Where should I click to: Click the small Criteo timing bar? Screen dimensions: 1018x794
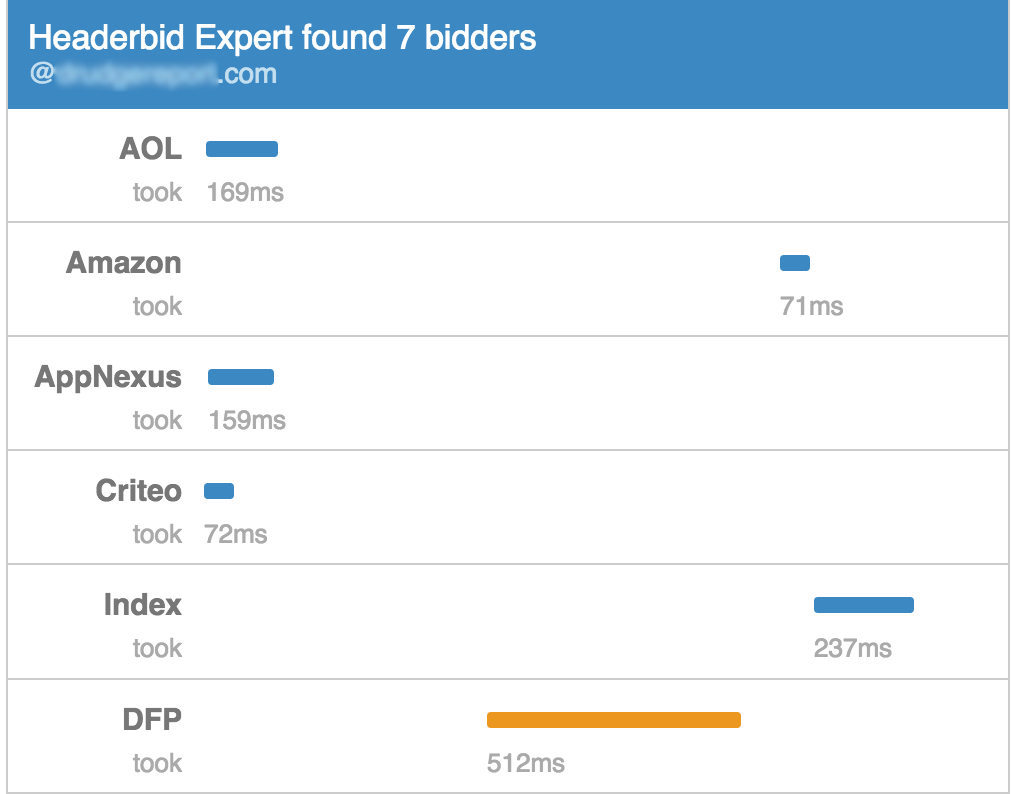tap(219, 491)
